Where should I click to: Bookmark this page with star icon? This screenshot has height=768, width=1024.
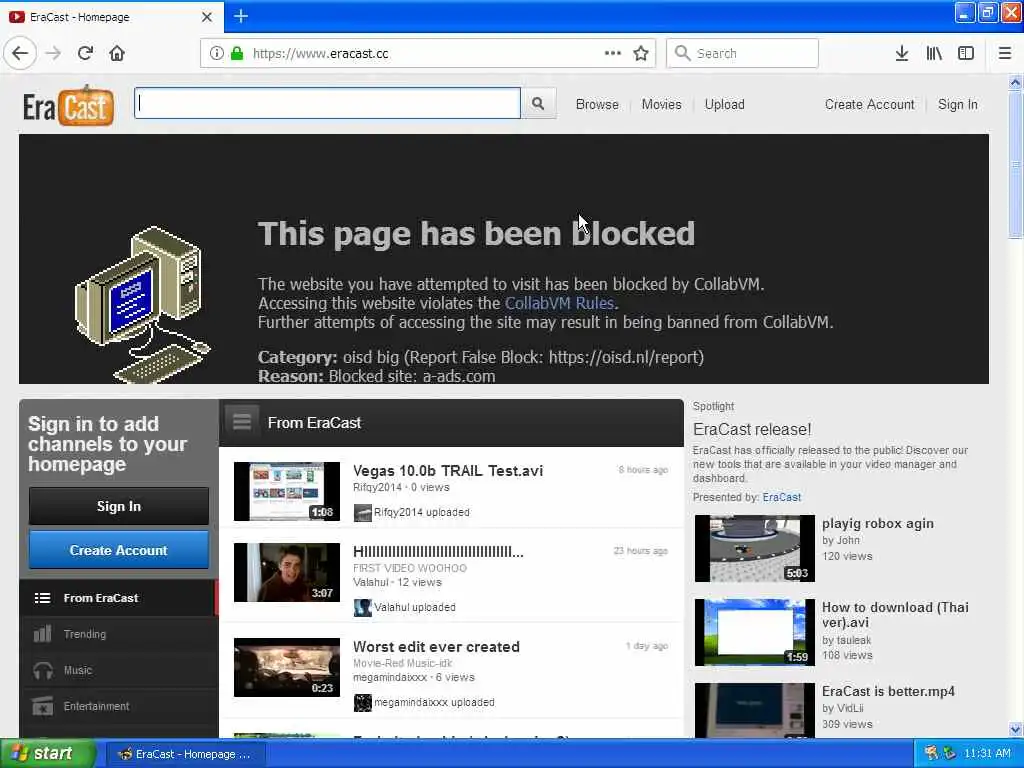pyautogui.click(x=641, y=53)
